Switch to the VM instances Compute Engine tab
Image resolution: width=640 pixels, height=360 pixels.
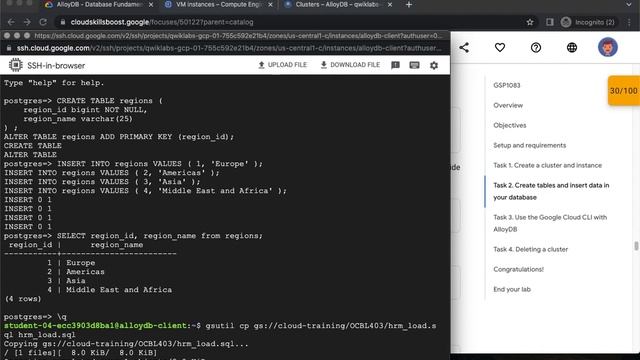219,5
